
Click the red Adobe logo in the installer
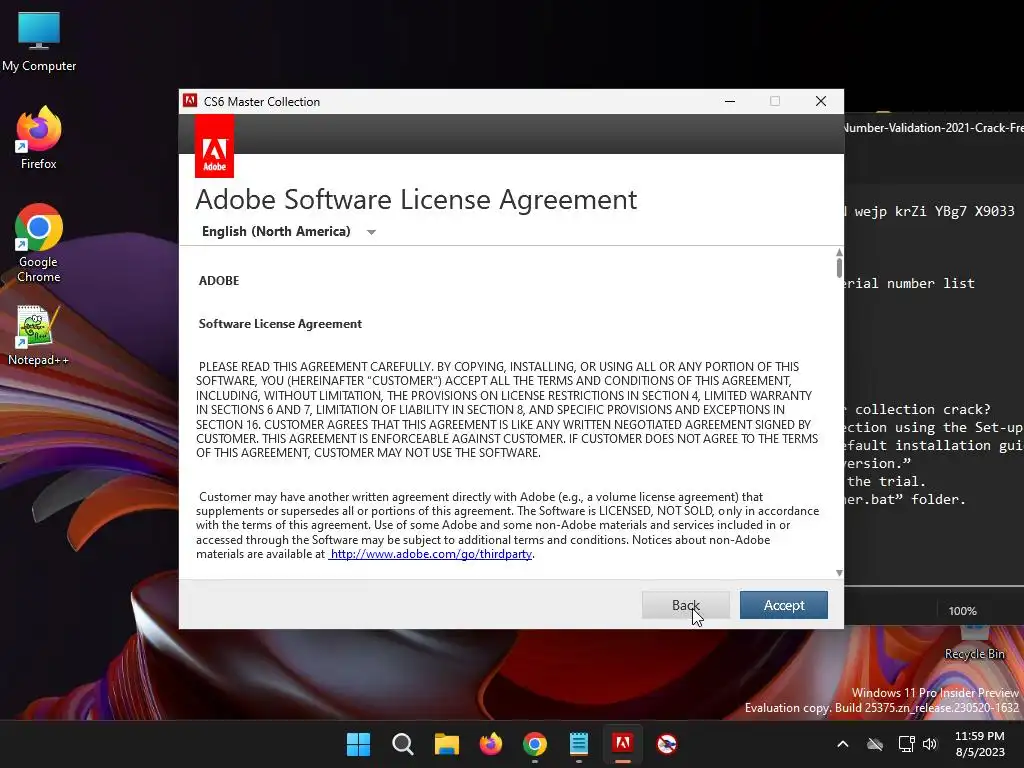click(214, 146)
